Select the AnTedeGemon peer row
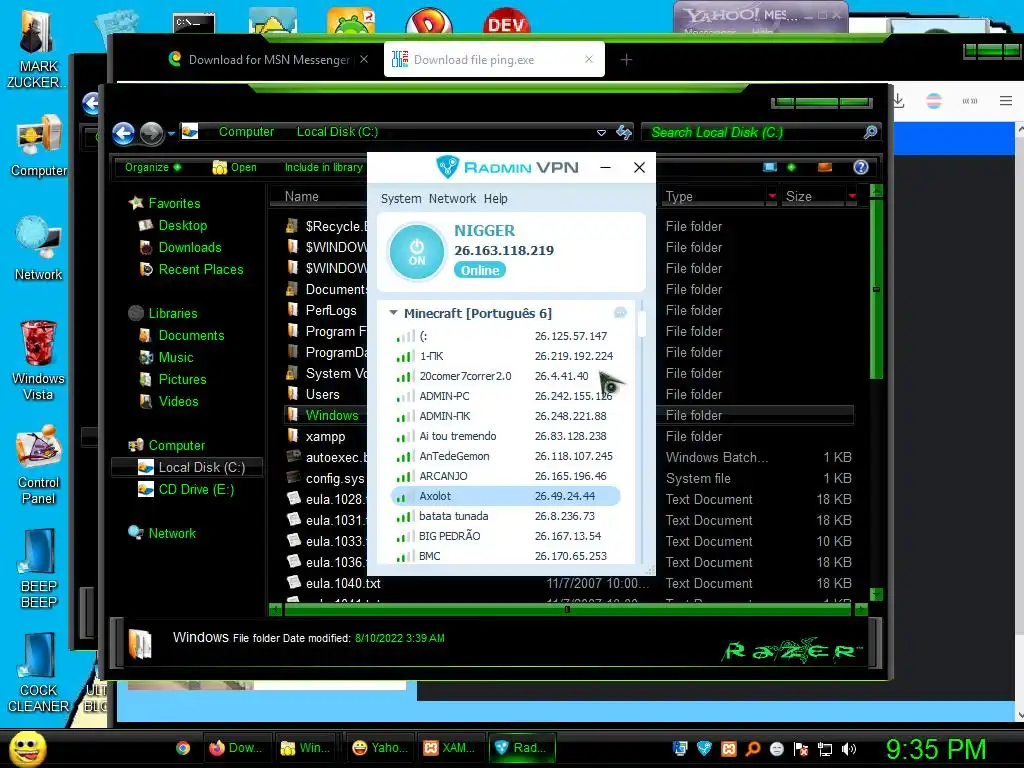Viewport: 1024px width, 768px height. pos(505,456)
